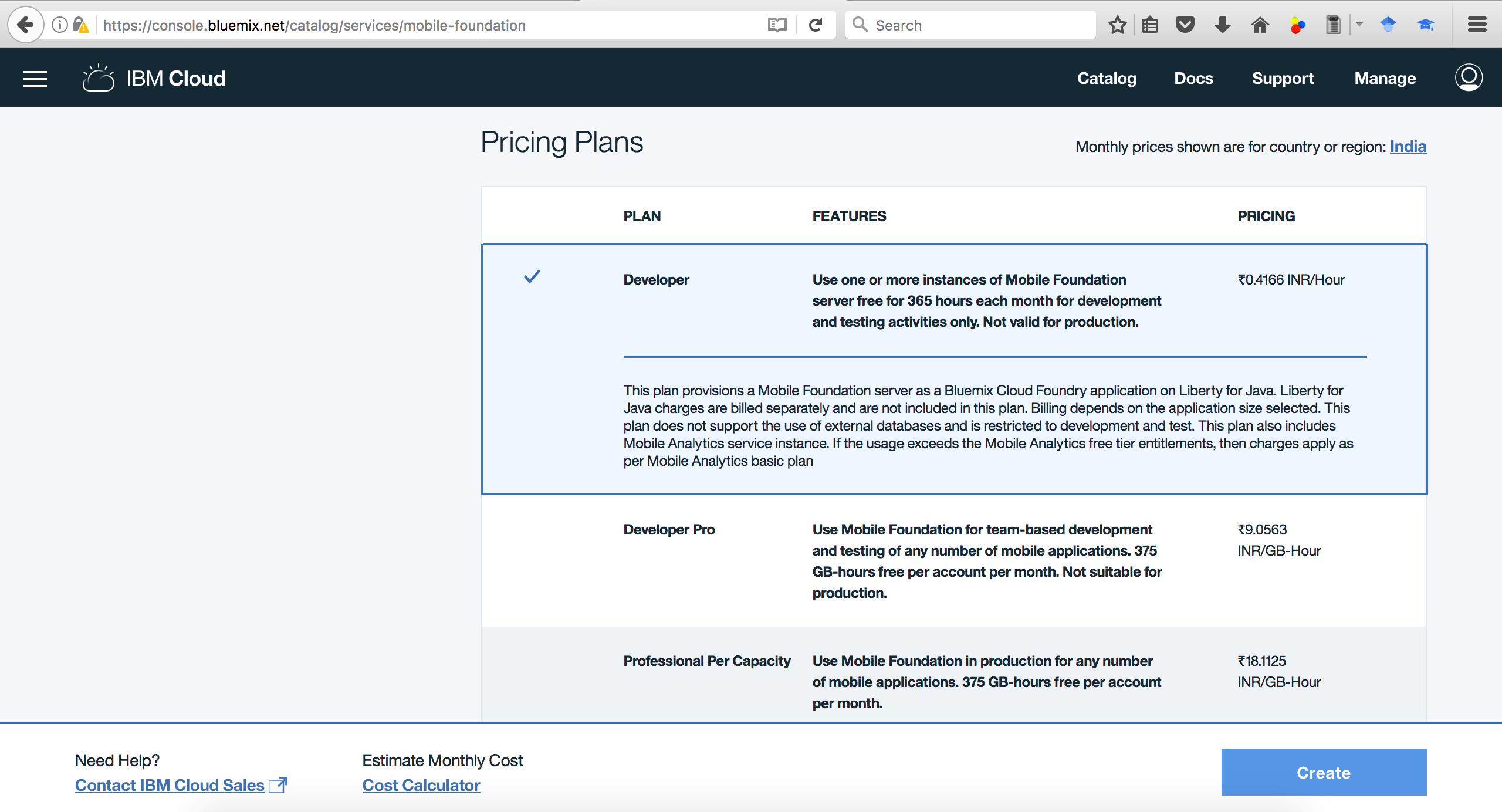Click the FEATURES column header

click(x=849, y=216)
